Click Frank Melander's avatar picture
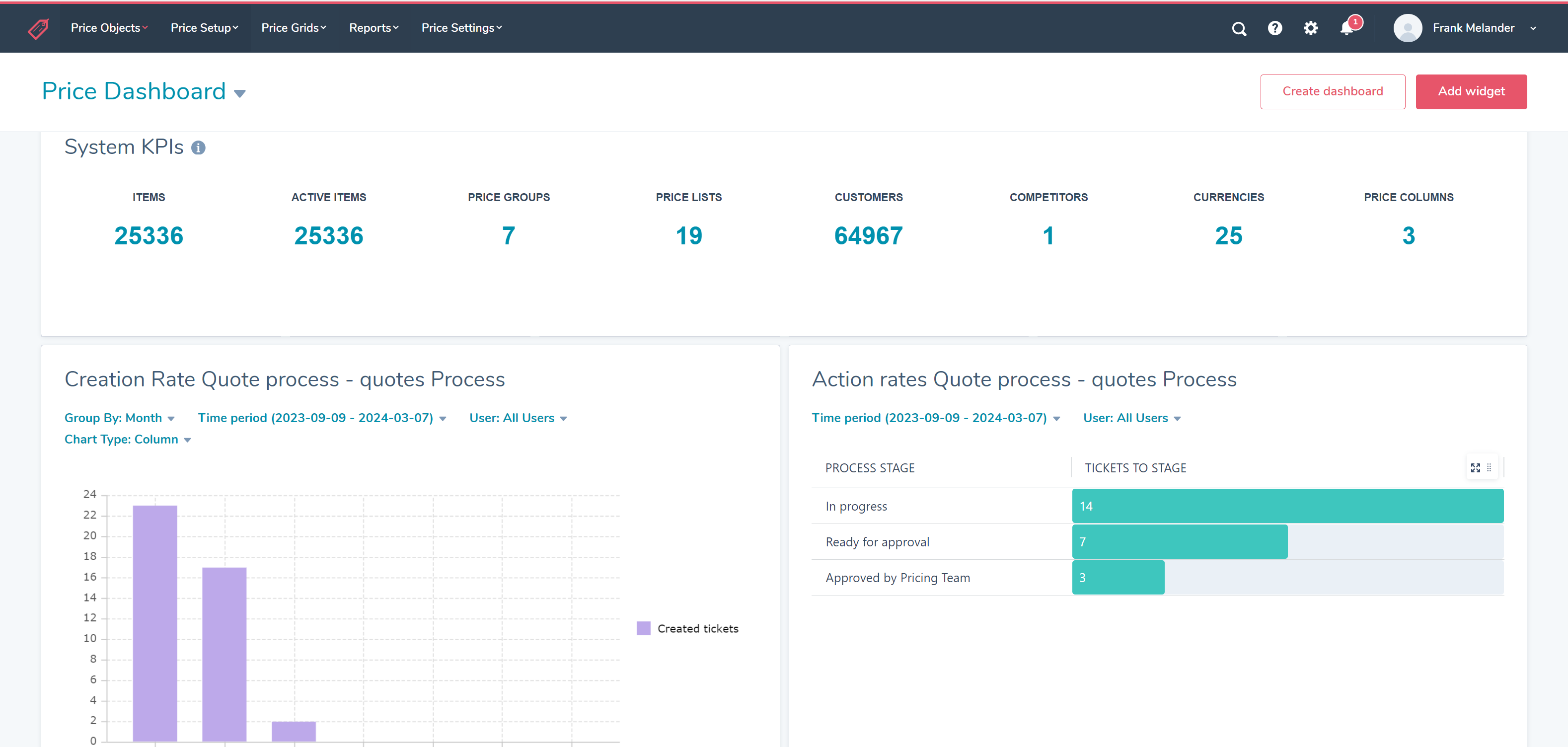This screenshot has width=1568, height=747. [1407, 28]
